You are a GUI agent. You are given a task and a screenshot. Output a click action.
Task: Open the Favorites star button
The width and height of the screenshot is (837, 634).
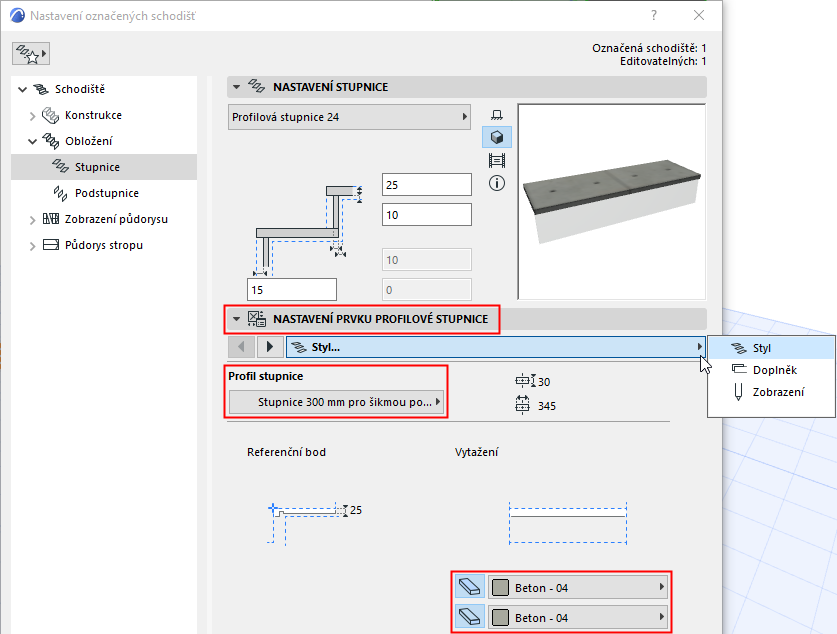coord(31,54)
